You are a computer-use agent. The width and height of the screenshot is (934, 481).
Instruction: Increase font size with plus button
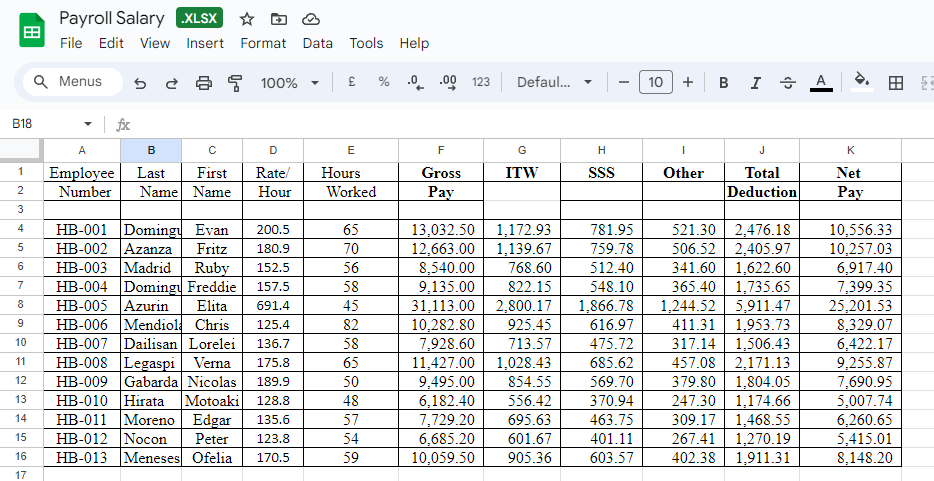(687, 82)
